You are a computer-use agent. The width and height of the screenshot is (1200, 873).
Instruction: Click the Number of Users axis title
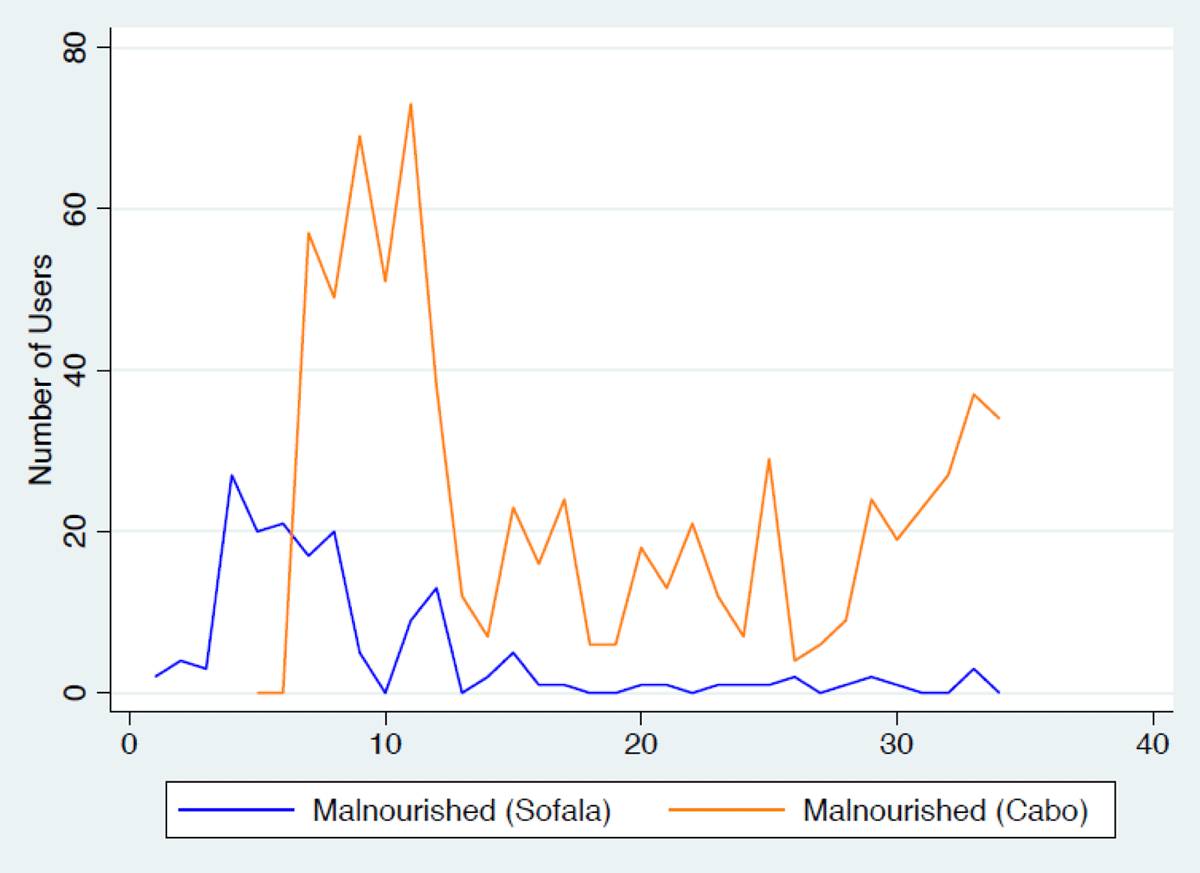pos(40,370)
